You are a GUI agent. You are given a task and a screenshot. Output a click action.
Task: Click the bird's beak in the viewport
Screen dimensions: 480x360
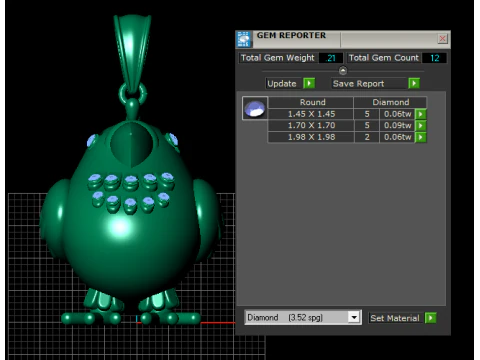(x=131, y=144)
